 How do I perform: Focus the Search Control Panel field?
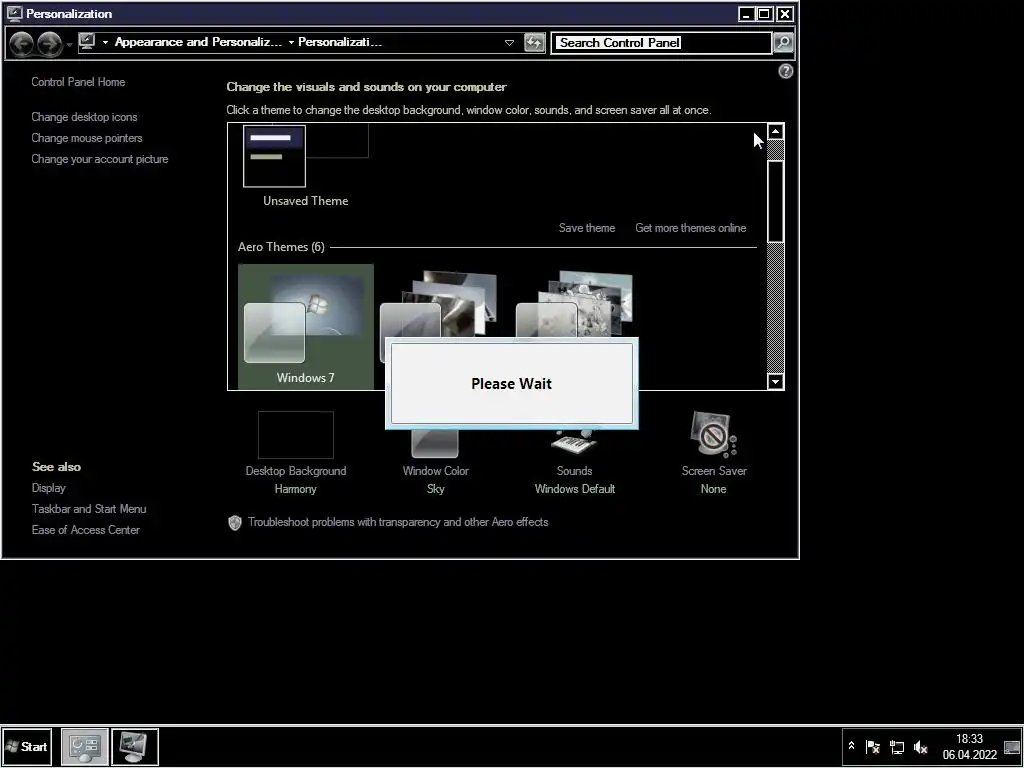(661, 43)
